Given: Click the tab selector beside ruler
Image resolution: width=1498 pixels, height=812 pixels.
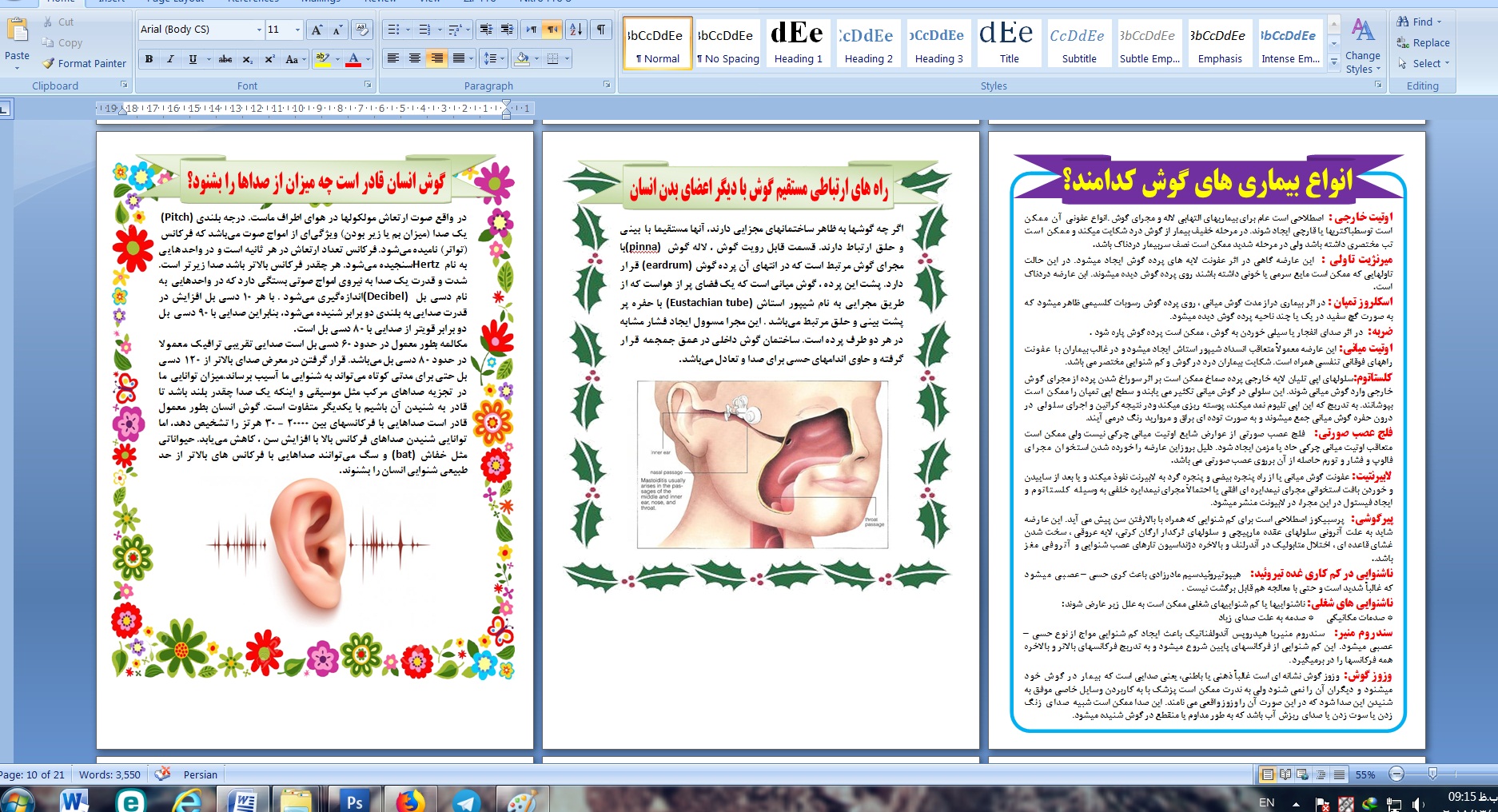Looking at the screenshot, I should 5,109.
